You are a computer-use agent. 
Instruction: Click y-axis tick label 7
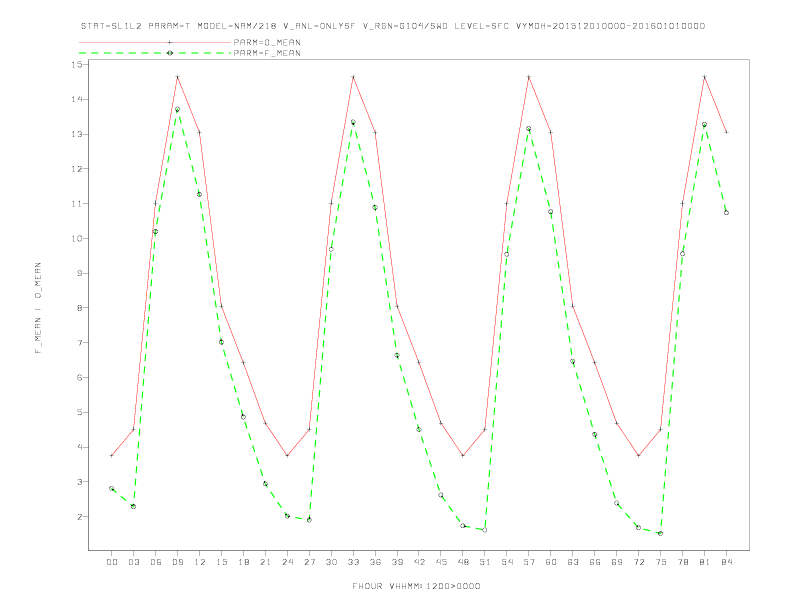coord(79,343)
